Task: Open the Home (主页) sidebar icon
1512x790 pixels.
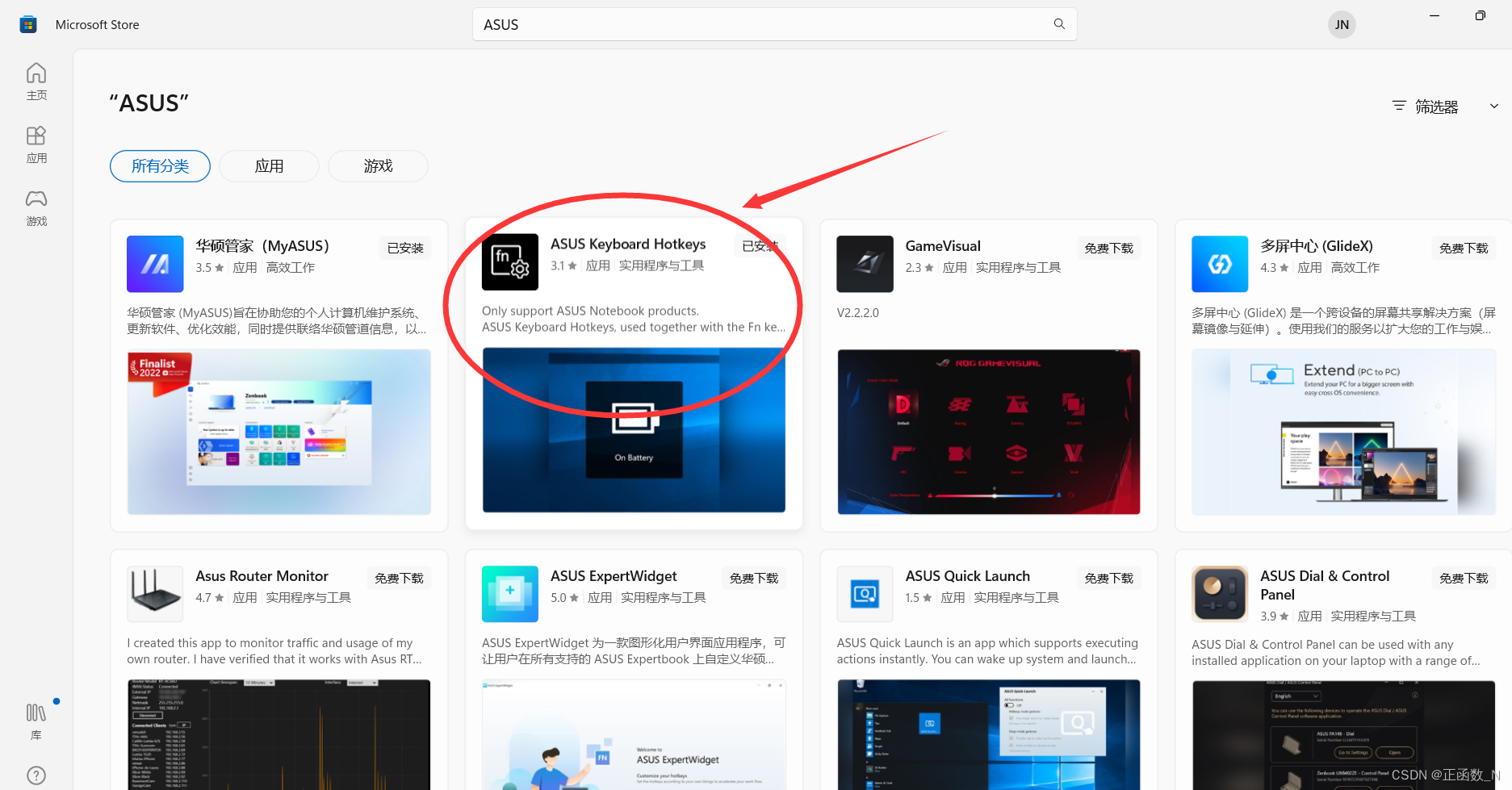Action: (36, 82)
